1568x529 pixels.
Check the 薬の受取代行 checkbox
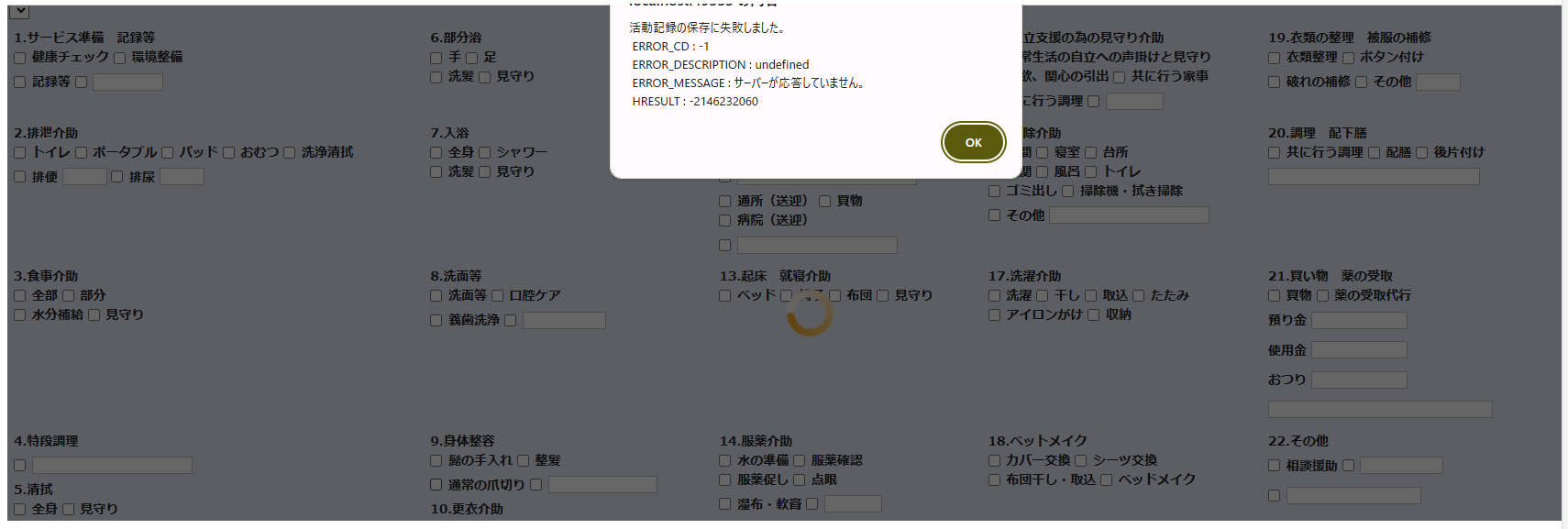[x=1323, y=296]
